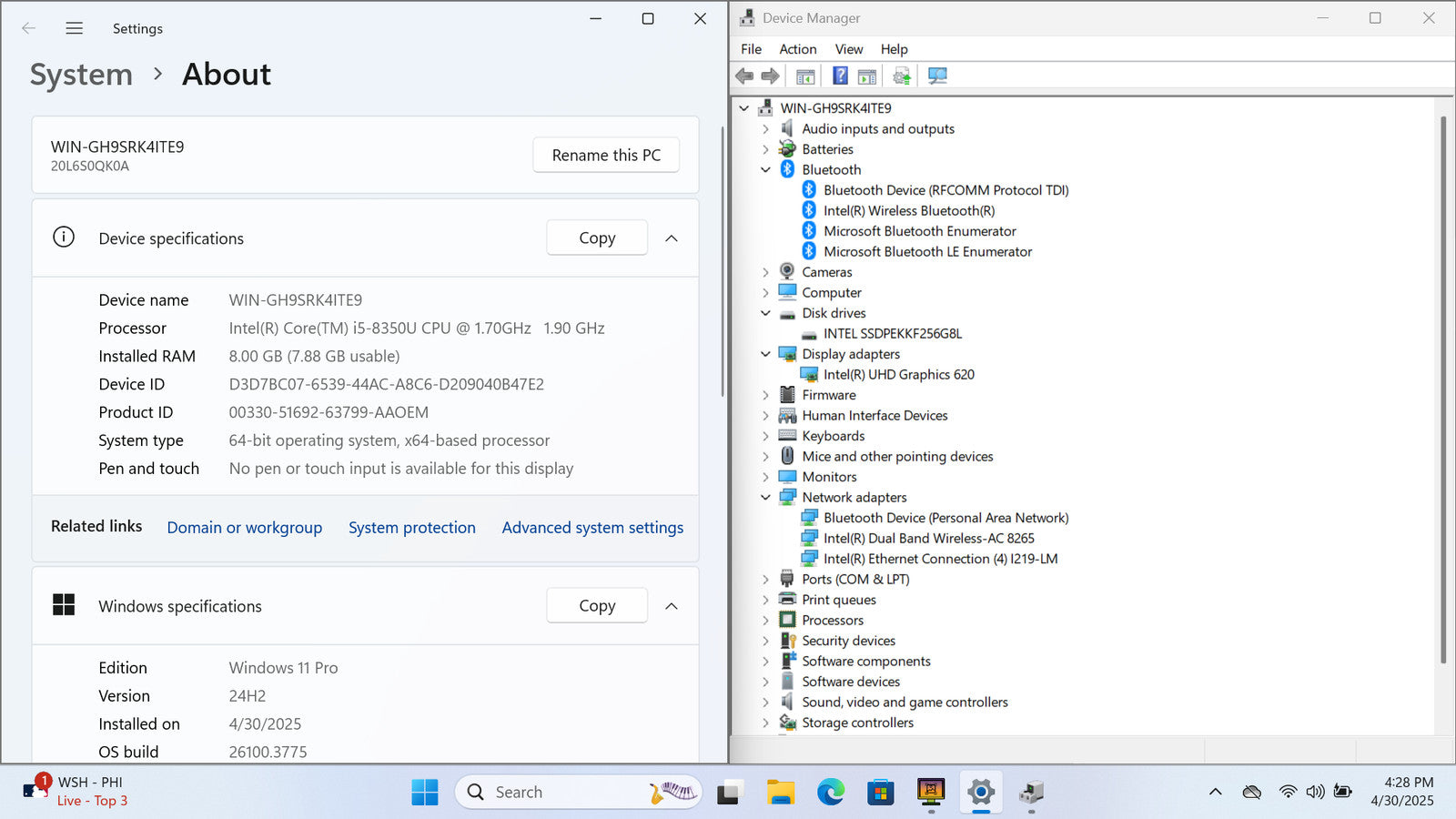Open the Help menu in Device Manager
This screenshot has height=819, width=1456.
pos(894,49)
